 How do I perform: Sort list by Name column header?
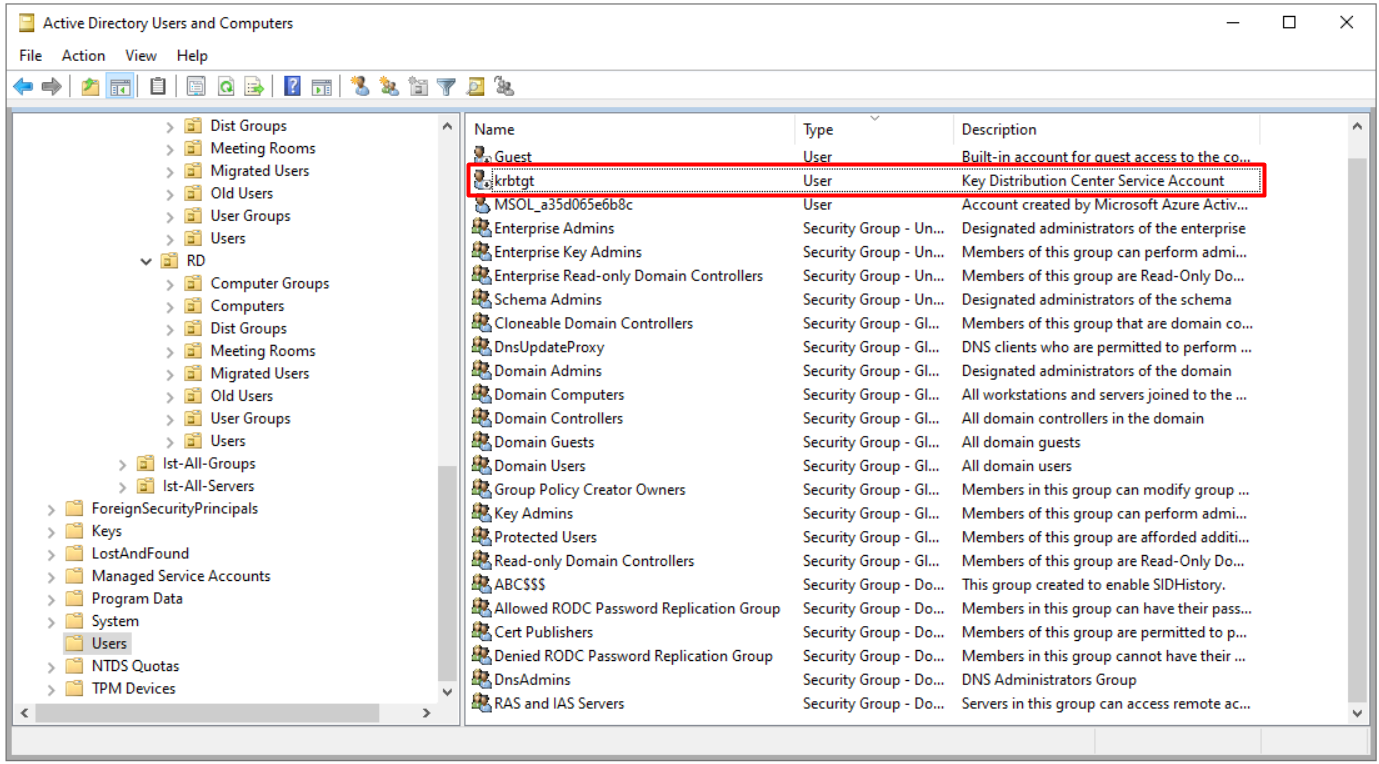pos(631,129)
